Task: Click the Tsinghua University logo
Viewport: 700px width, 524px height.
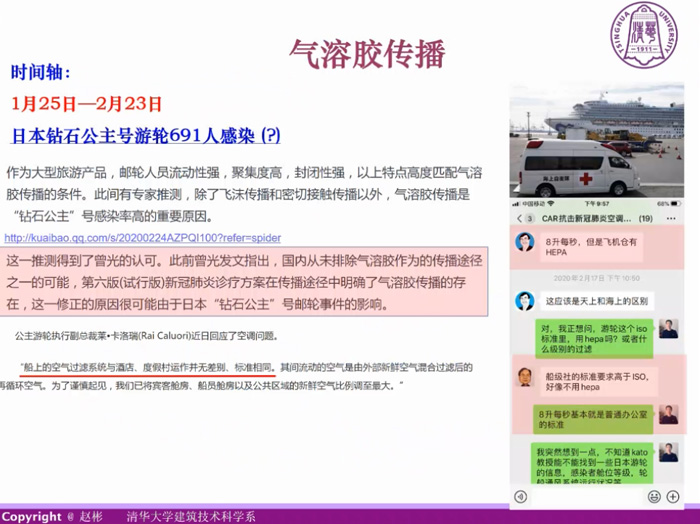Action: point(643,35)
